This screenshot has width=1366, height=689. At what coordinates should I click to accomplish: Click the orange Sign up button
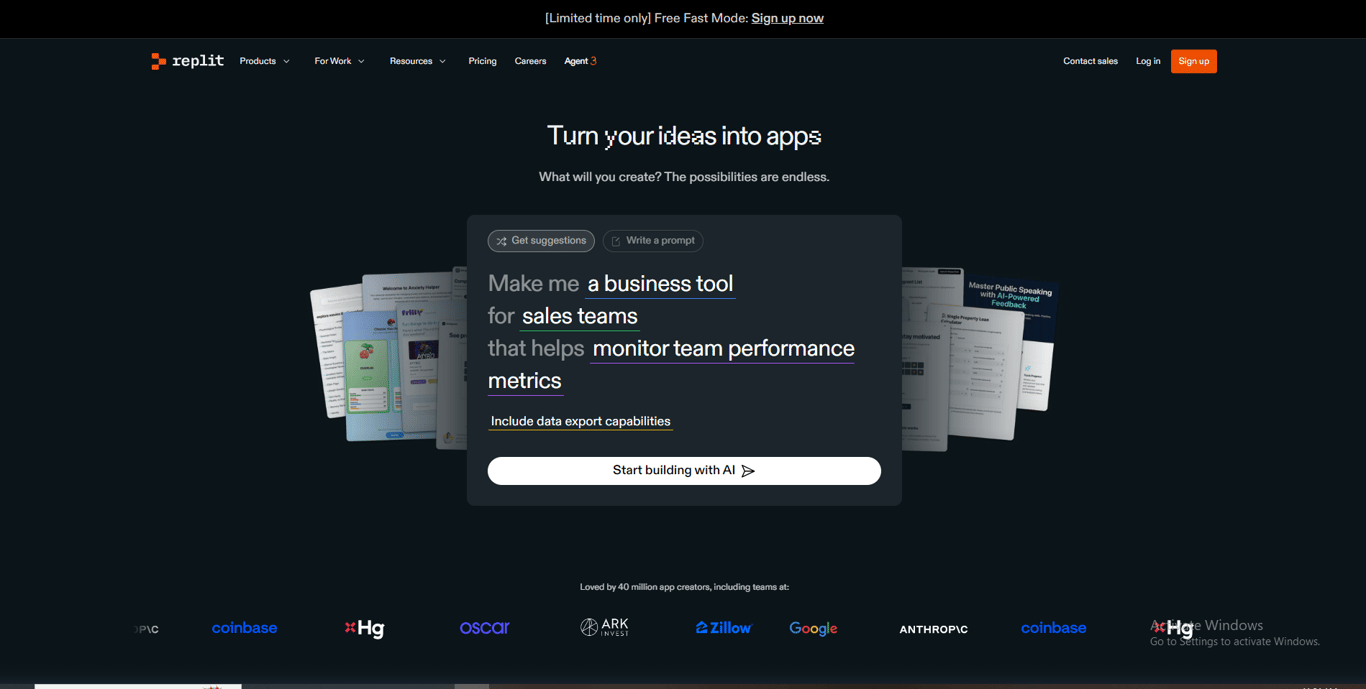(1194, 61)
